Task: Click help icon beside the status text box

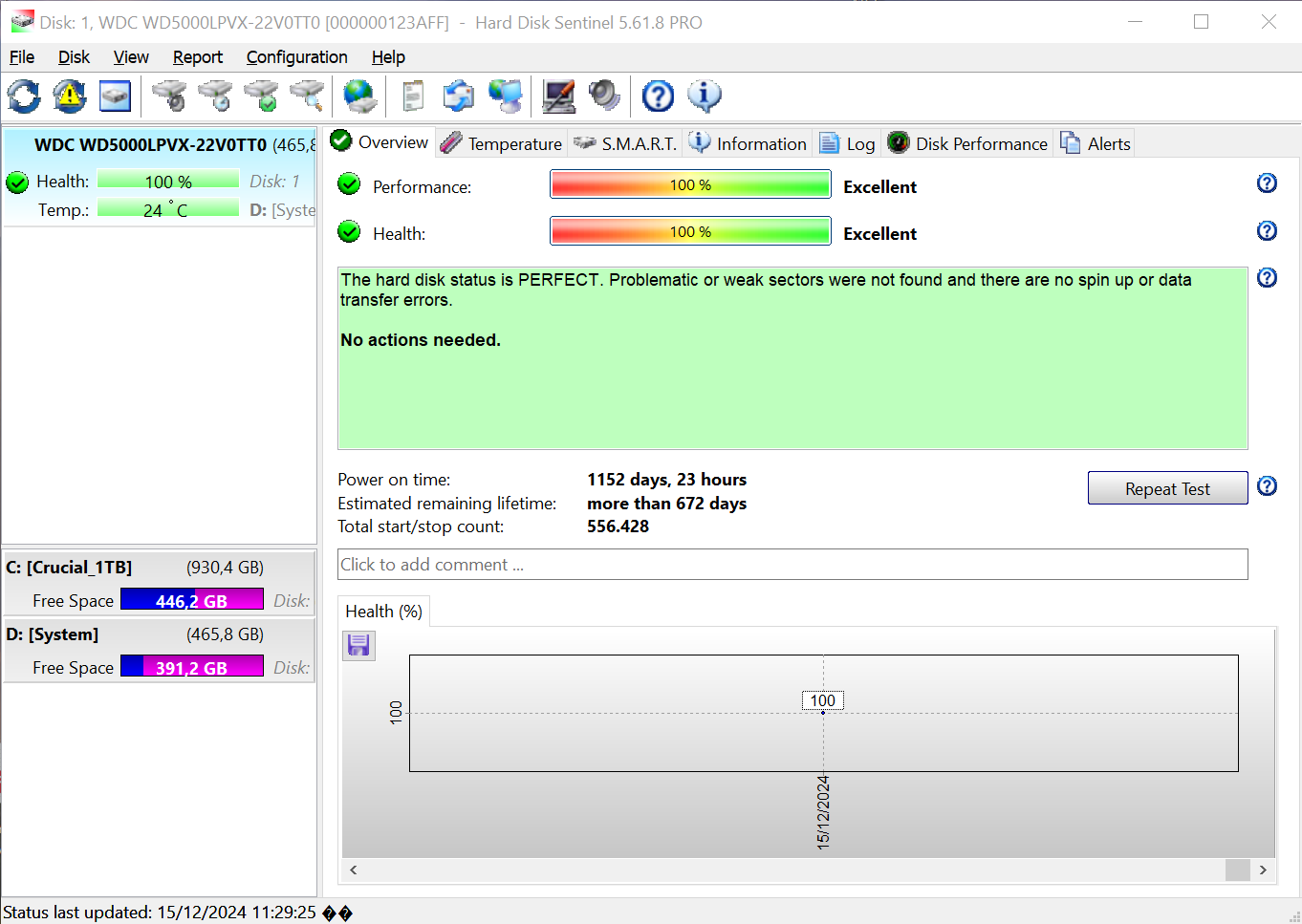Action: coord(1267,277)
